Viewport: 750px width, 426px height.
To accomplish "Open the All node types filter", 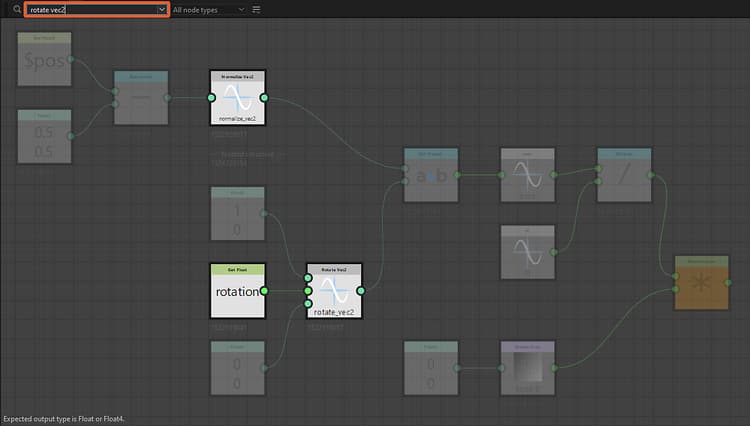I will 209,10.
